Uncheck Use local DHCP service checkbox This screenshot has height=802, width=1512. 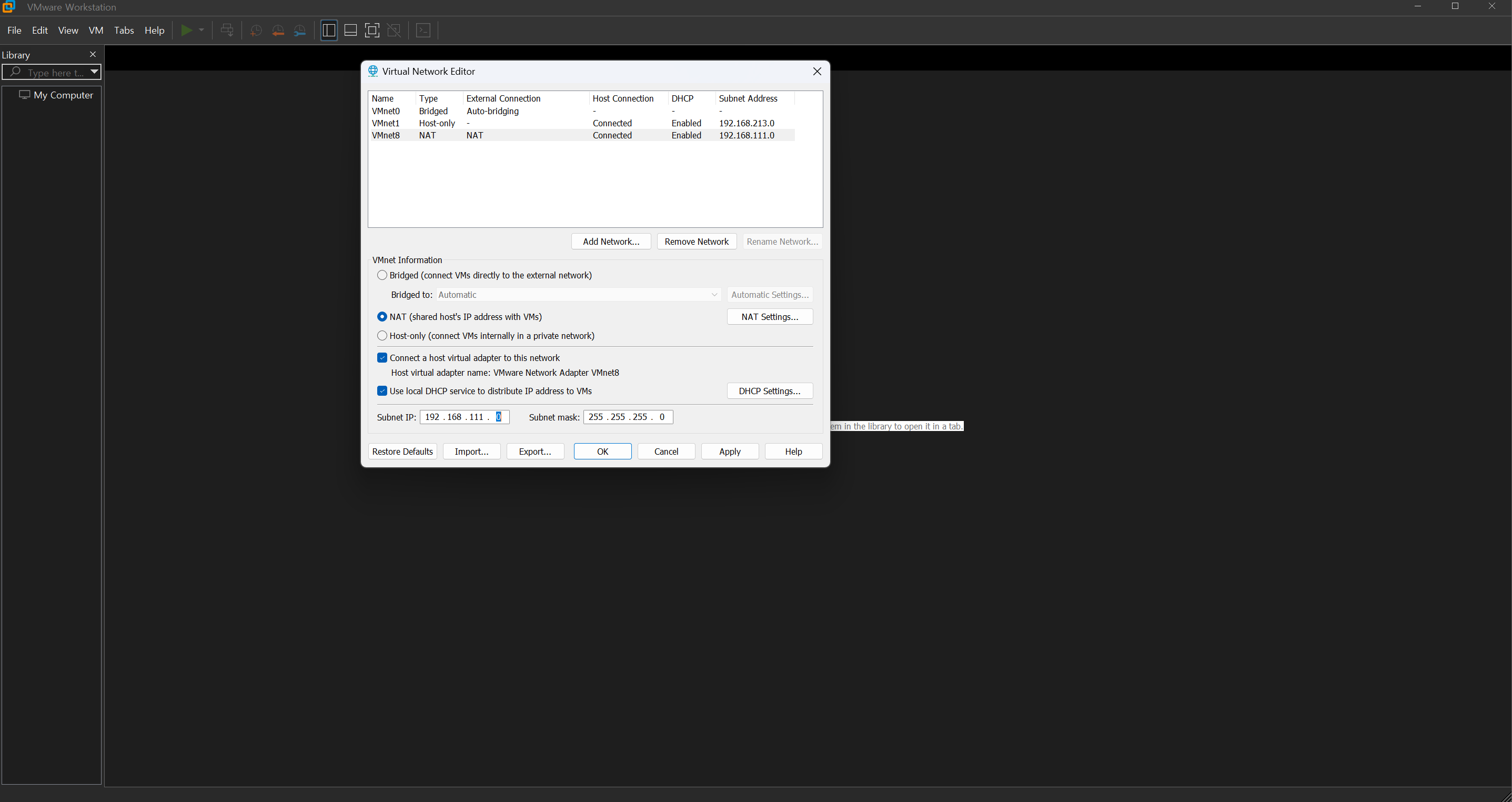click(382, 391)
